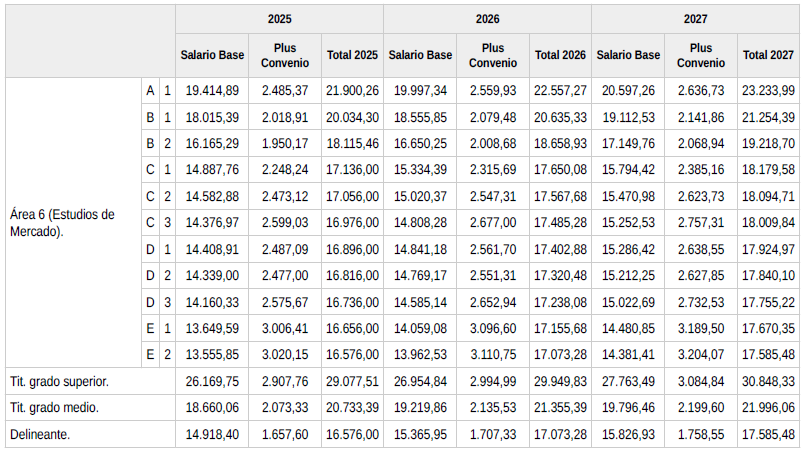Viewport: 807px width, 450px height.
Task: Click the cell containing 19.414,89
Action: (x=212, y=91)
